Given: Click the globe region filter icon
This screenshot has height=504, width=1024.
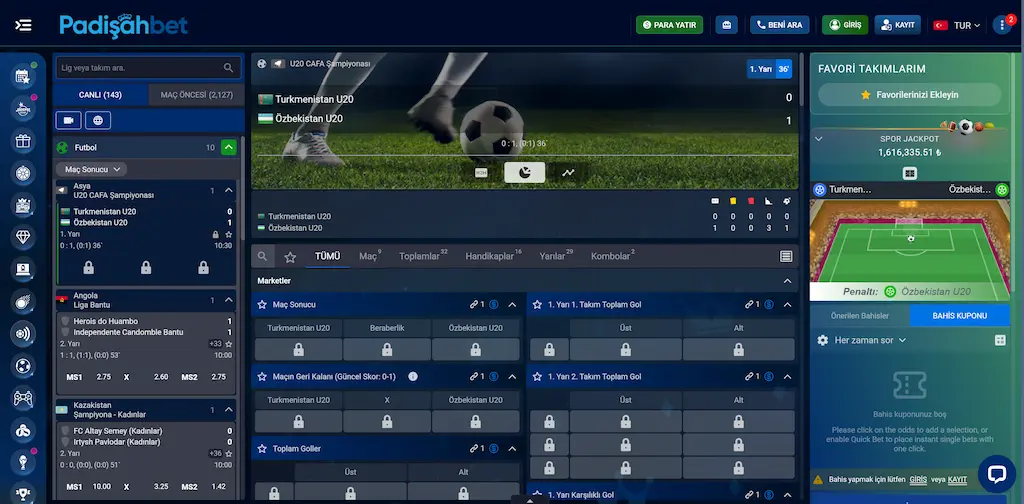Looking at the screenshot, I should (x=98, y=120).
